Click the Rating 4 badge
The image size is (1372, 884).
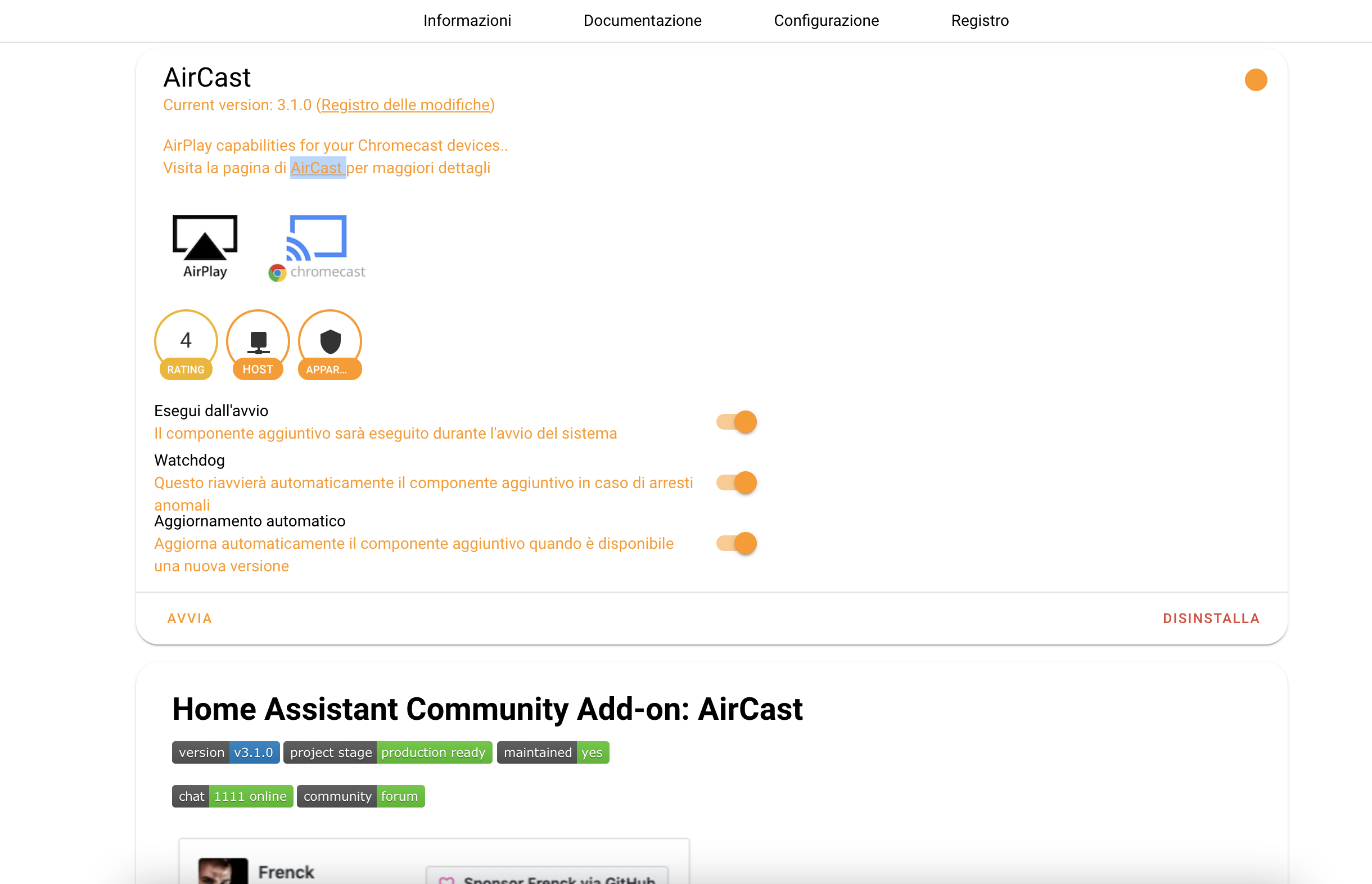[x=186, y=344]
